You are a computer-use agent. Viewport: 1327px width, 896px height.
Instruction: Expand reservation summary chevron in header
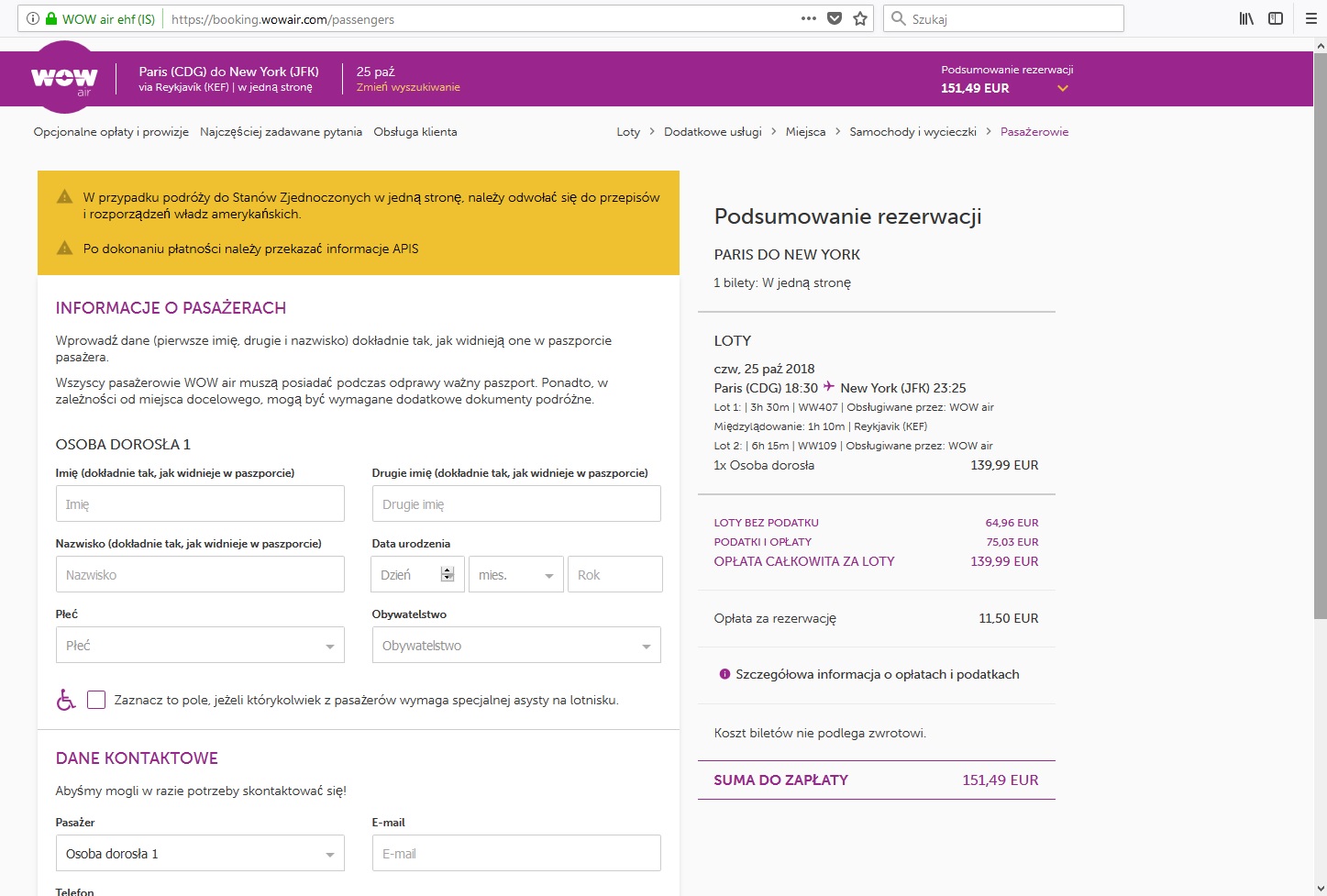pyautogui.click(x=1063, y=89)
